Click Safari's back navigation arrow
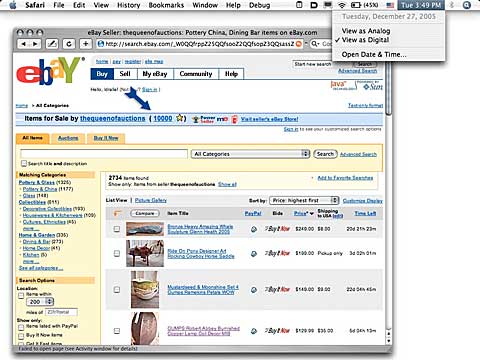480x360 pixels. click(23, 44)
